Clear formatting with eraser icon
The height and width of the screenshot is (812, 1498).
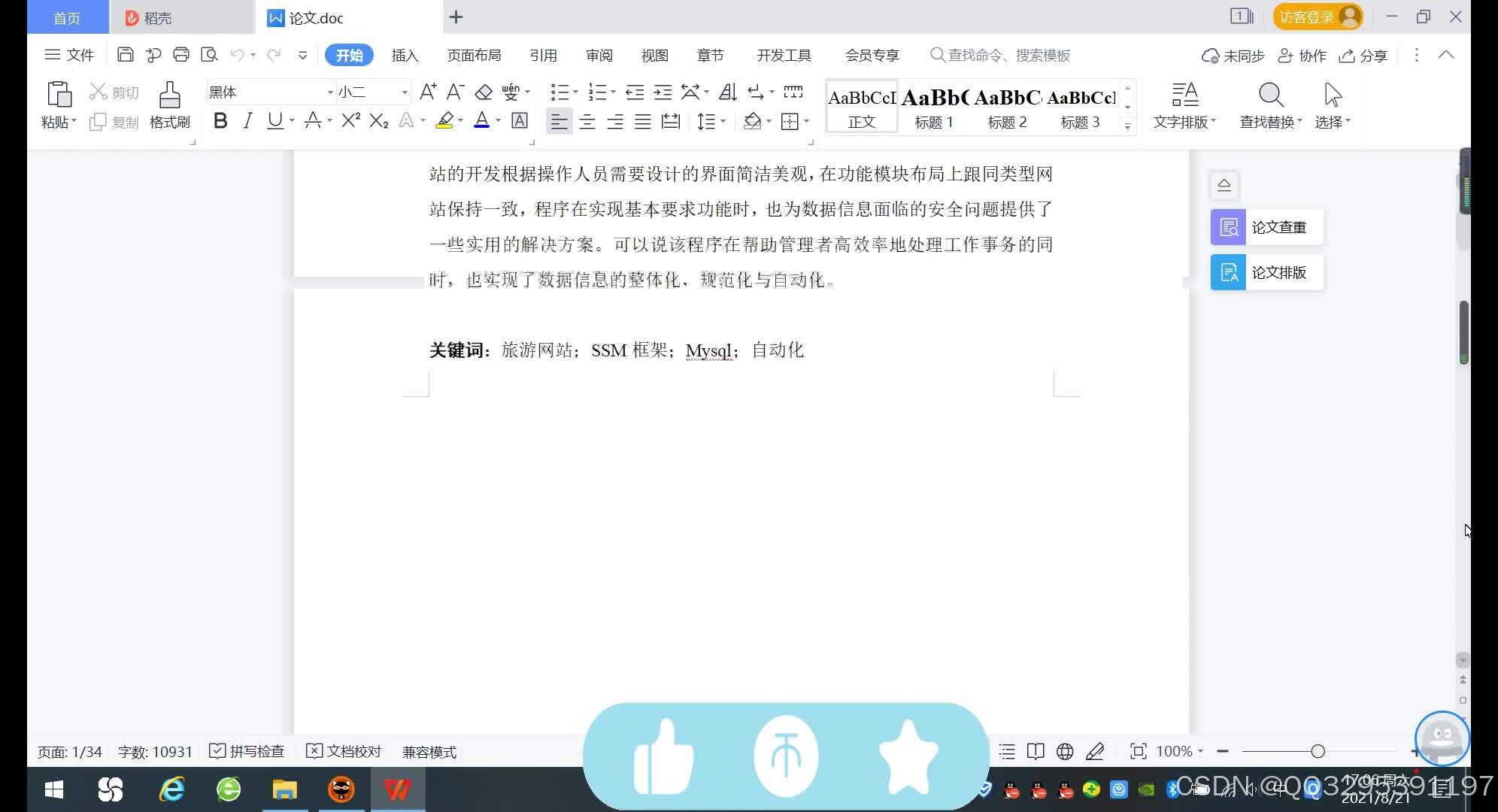point(484,92)
